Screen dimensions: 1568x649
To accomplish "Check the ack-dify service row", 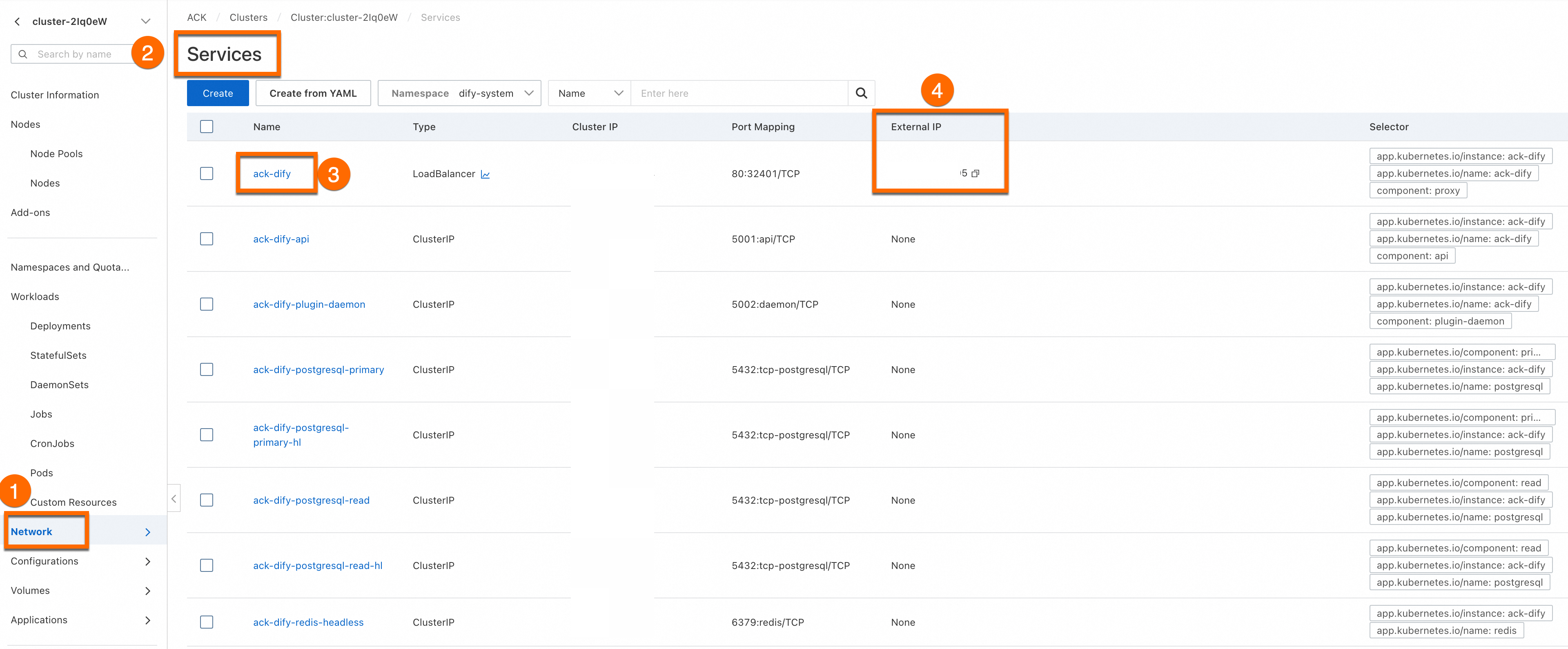I will tap(206, 173).
